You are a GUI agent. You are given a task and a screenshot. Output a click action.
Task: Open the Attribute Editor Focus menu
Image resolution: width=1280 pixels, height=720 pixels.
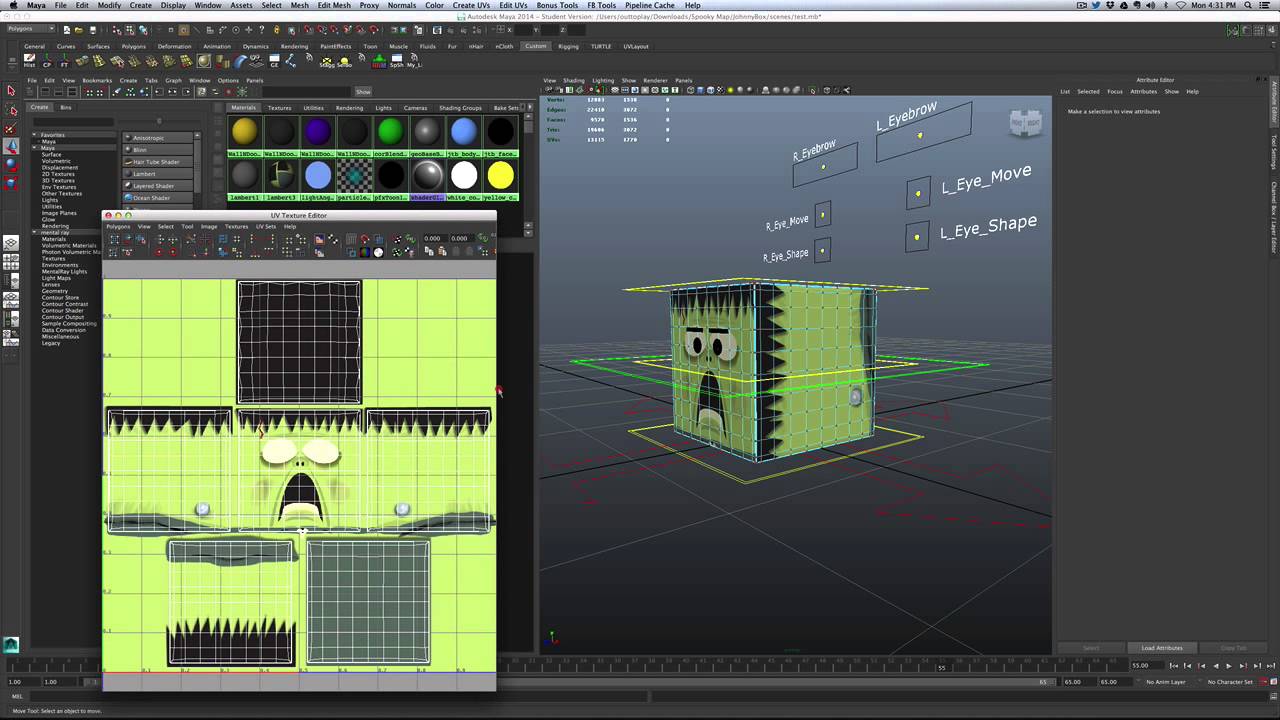[1114, 91]
